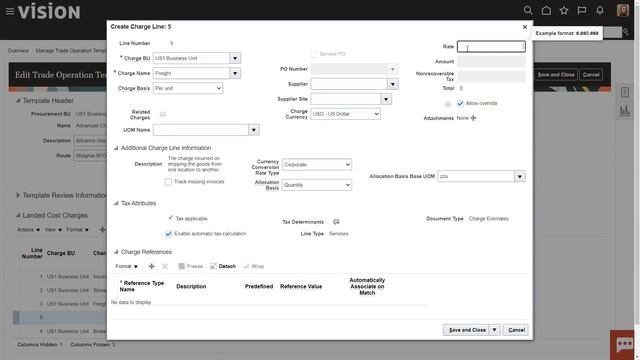The image size is (640, 360).
Task: Add a charge reference row
Action: [x=151, y=266]
